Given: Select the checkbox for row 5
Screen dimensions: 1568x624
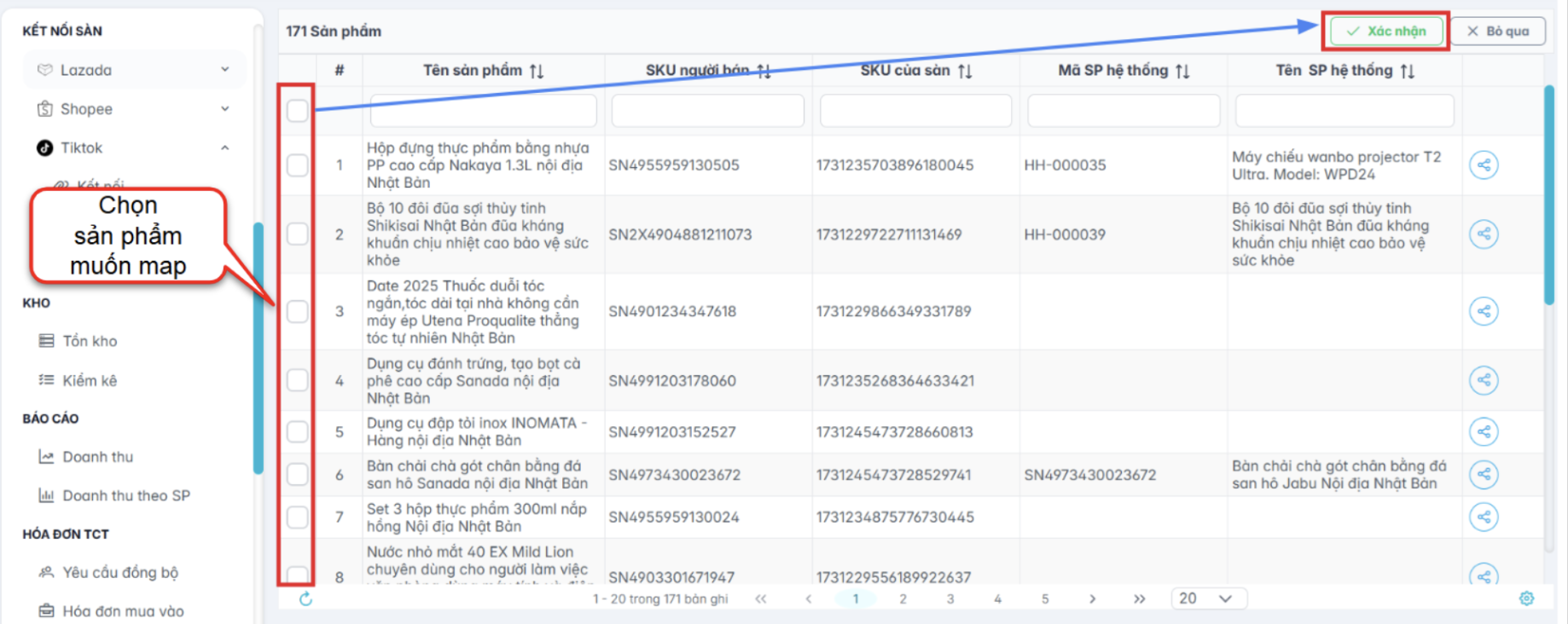Looking at the screenshot, I should click(297, 432).
